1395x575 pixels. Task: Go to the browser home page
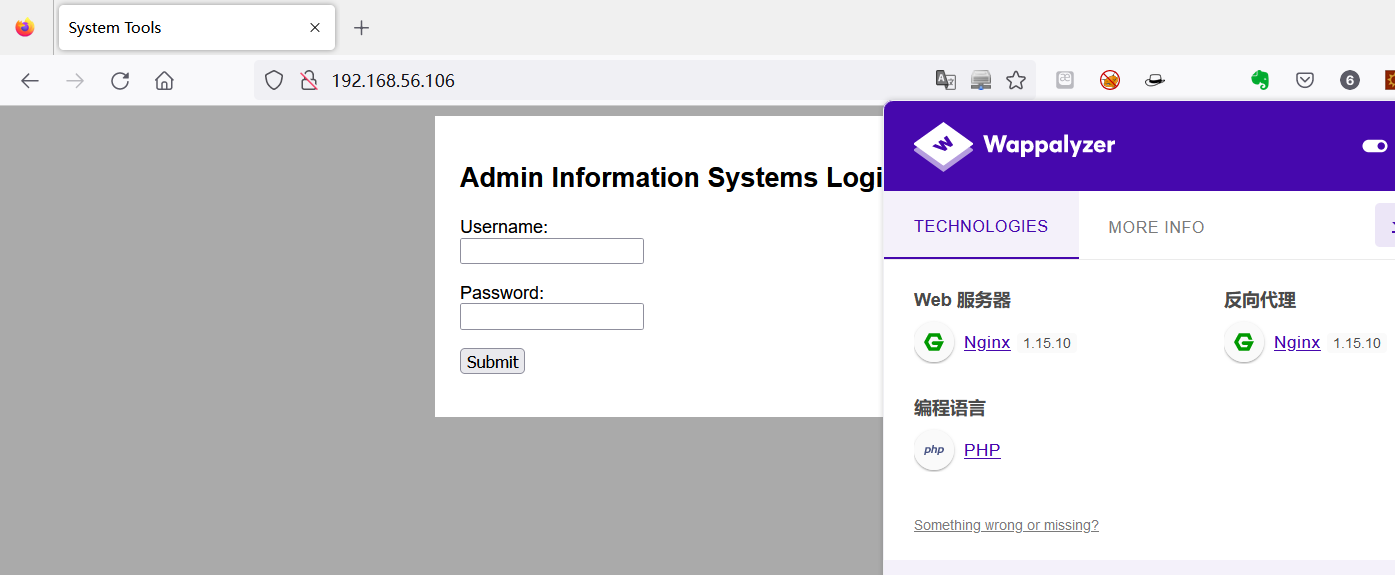pyautogui.click(x=164, y=81)
